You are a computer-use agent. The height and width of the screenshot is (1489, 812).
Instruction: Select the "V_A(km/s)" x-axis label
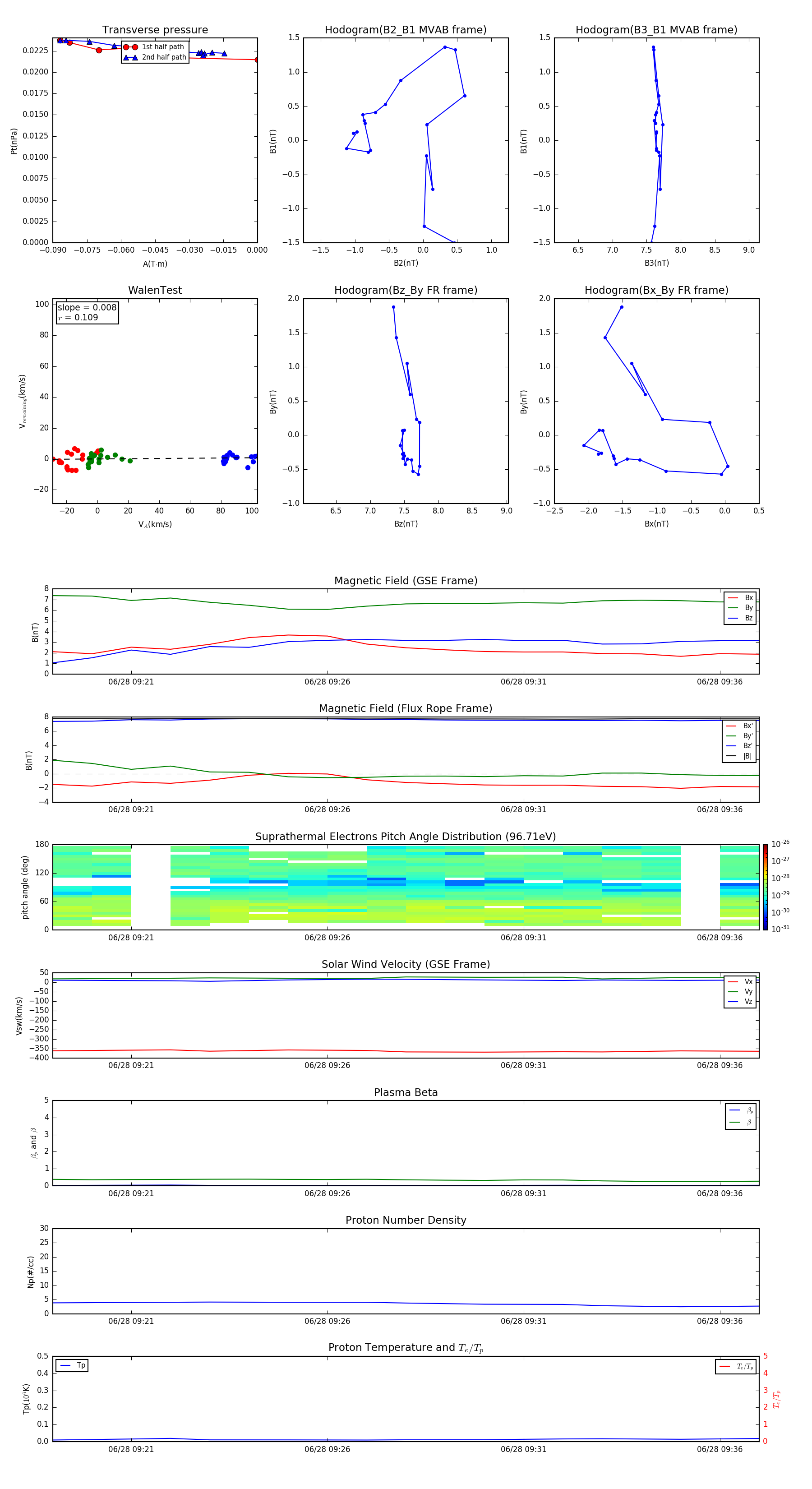[155, 524]
